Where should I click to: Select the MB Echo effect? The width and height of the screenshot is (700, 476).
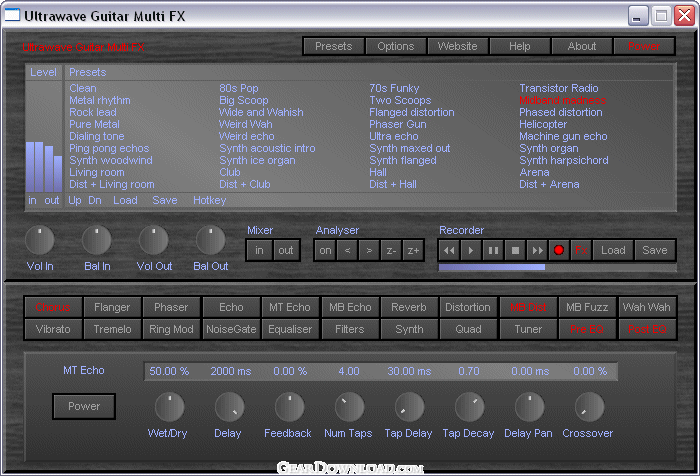(x=350, y=307)
